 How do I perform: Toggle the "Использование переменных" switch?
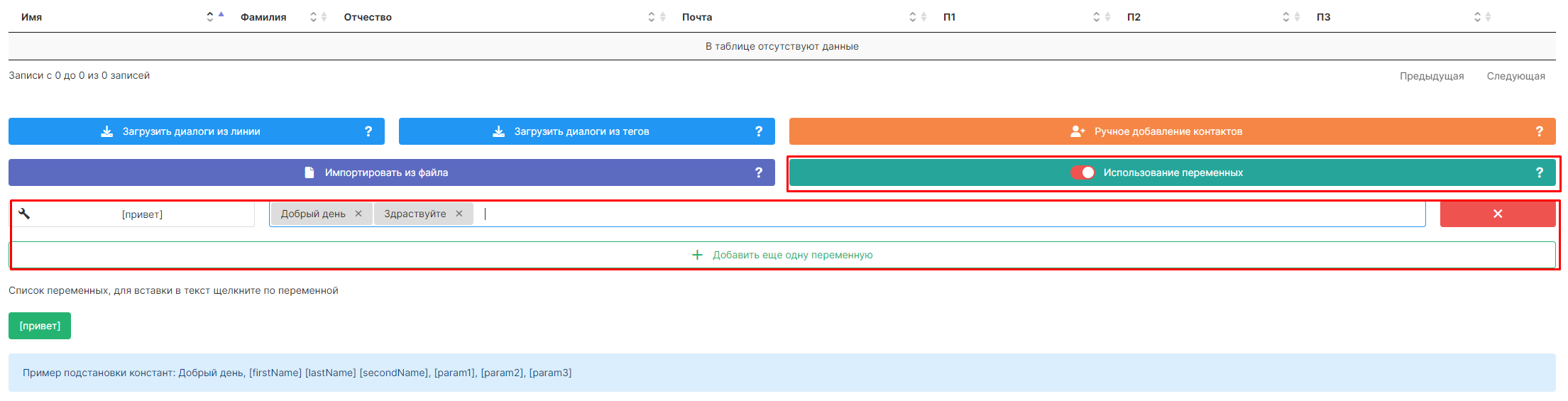pos(1082,172)
